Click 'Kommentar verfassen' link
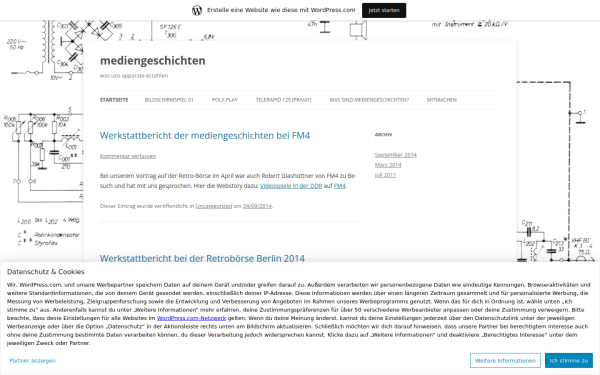Image resolution: width=600 pixels, height=375 pixels. 128,156
